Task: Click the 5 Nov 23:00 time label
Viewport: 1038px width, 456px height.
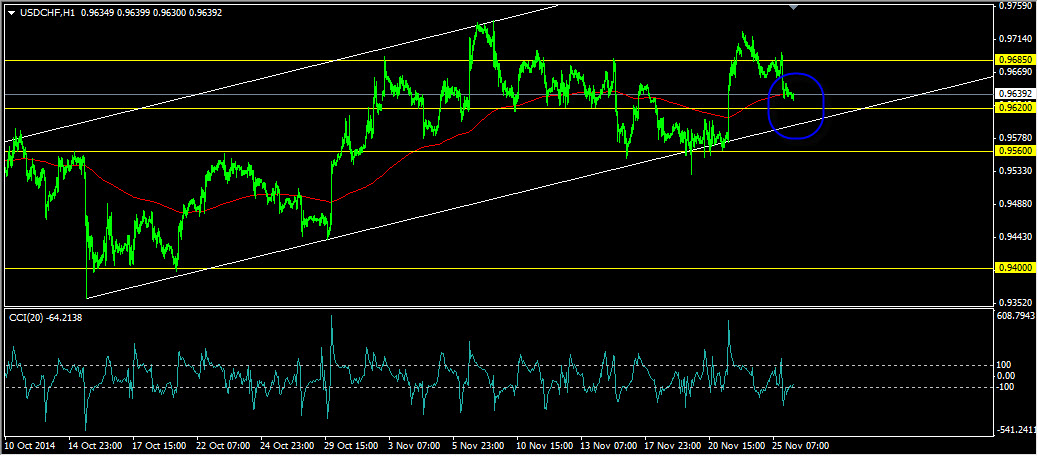Action: coord(477,446)
